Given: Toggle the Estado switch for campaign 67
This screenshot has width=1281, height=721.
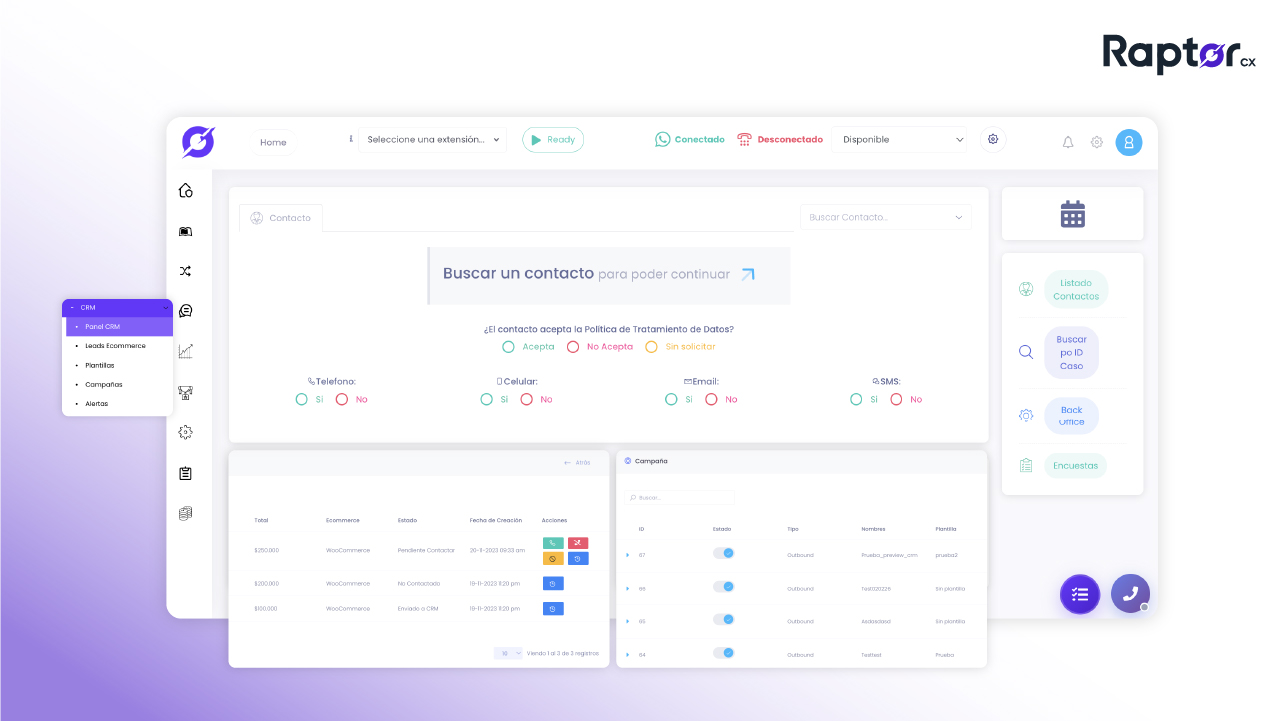Looking at the screenshot, I should 724,553.
